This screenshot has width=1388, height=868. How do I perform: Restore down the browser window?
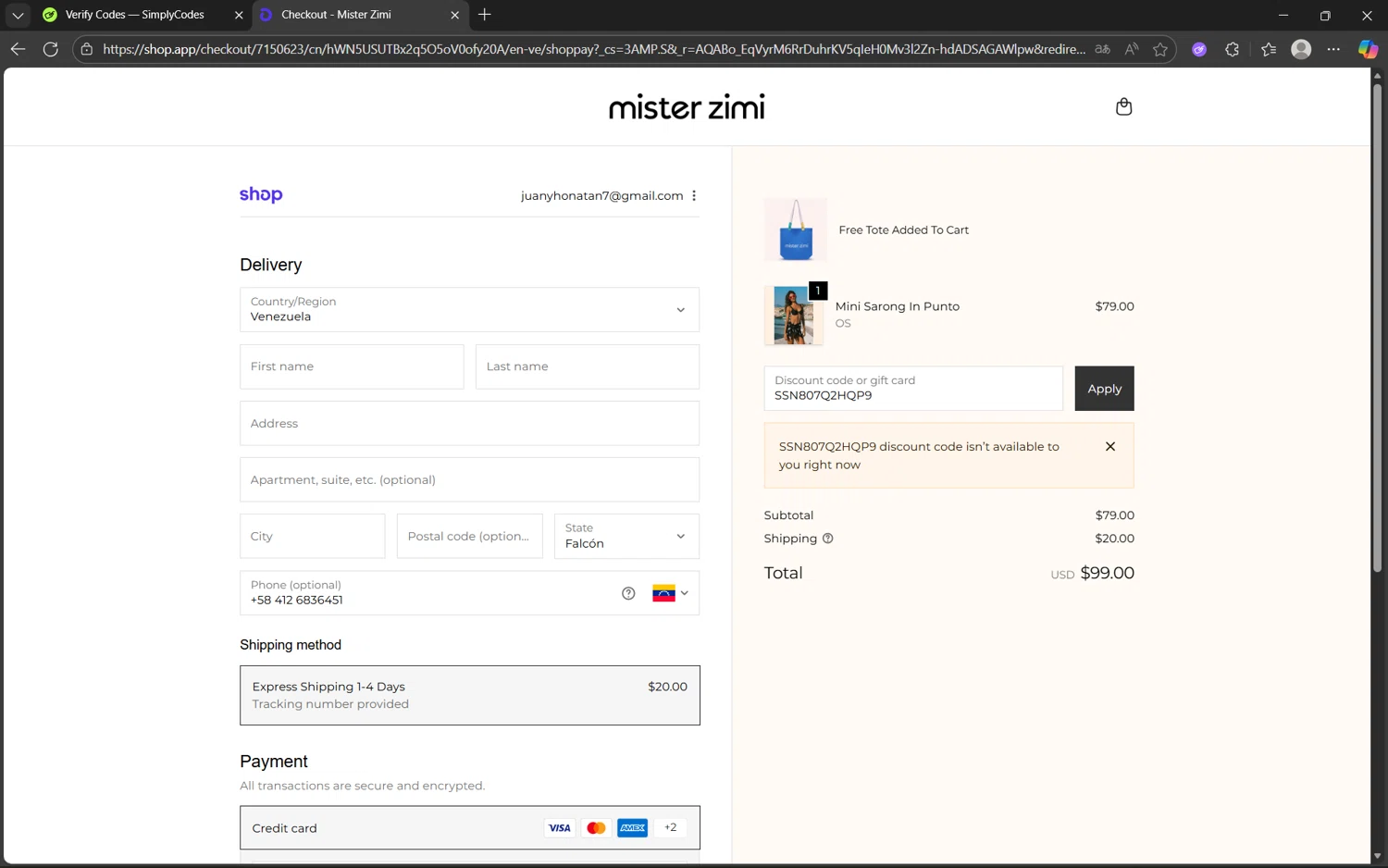coord(1325,15)
